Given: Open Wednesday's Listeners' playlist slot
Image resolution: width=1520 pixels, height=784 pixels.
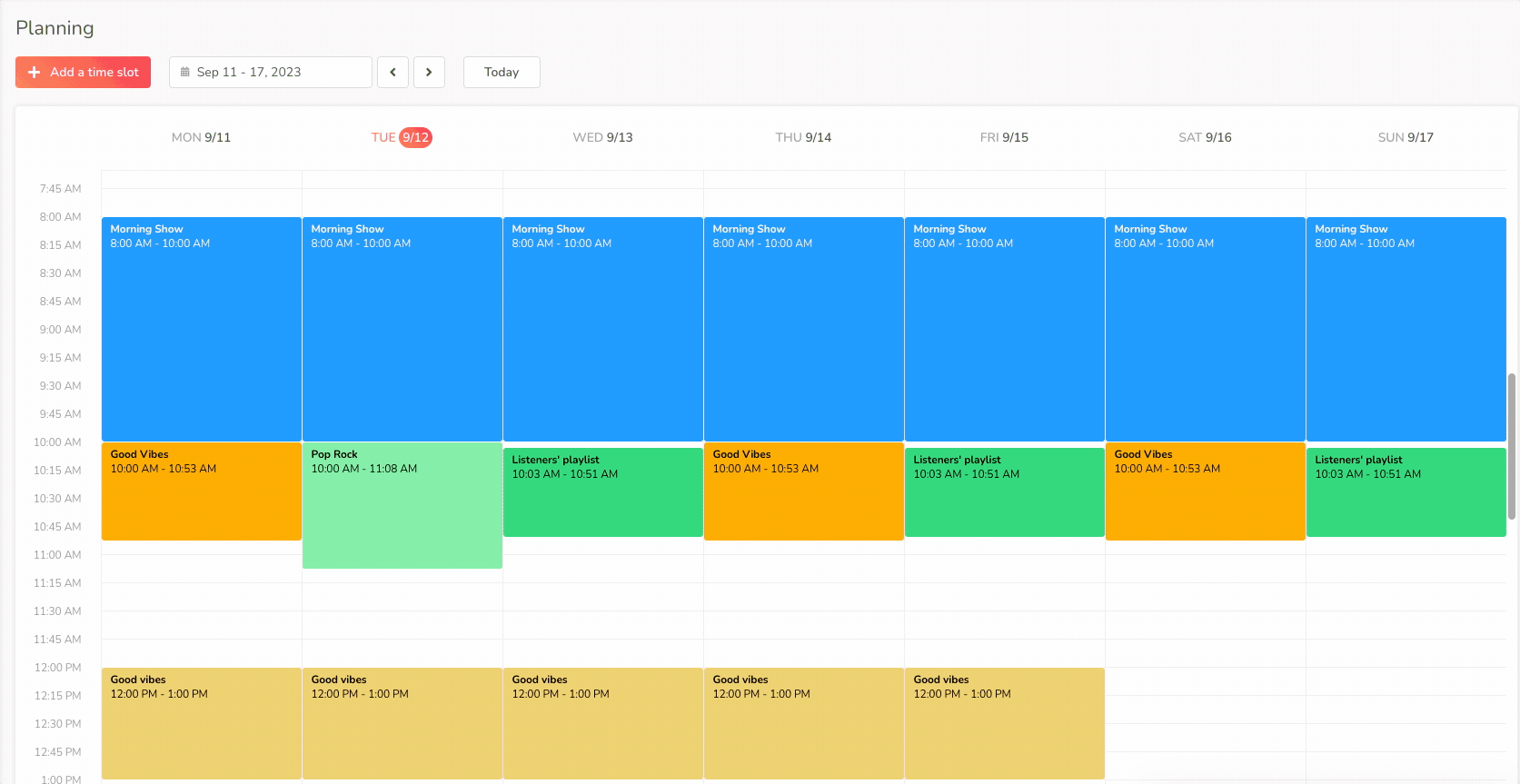Looking at the screenshot, I should pyautogui.click(x=603, y=492).
